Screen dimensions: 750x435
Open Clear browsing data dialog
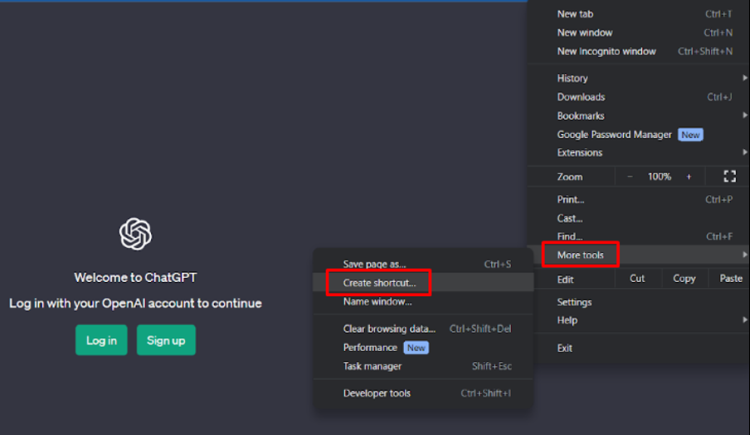[389, 328]
